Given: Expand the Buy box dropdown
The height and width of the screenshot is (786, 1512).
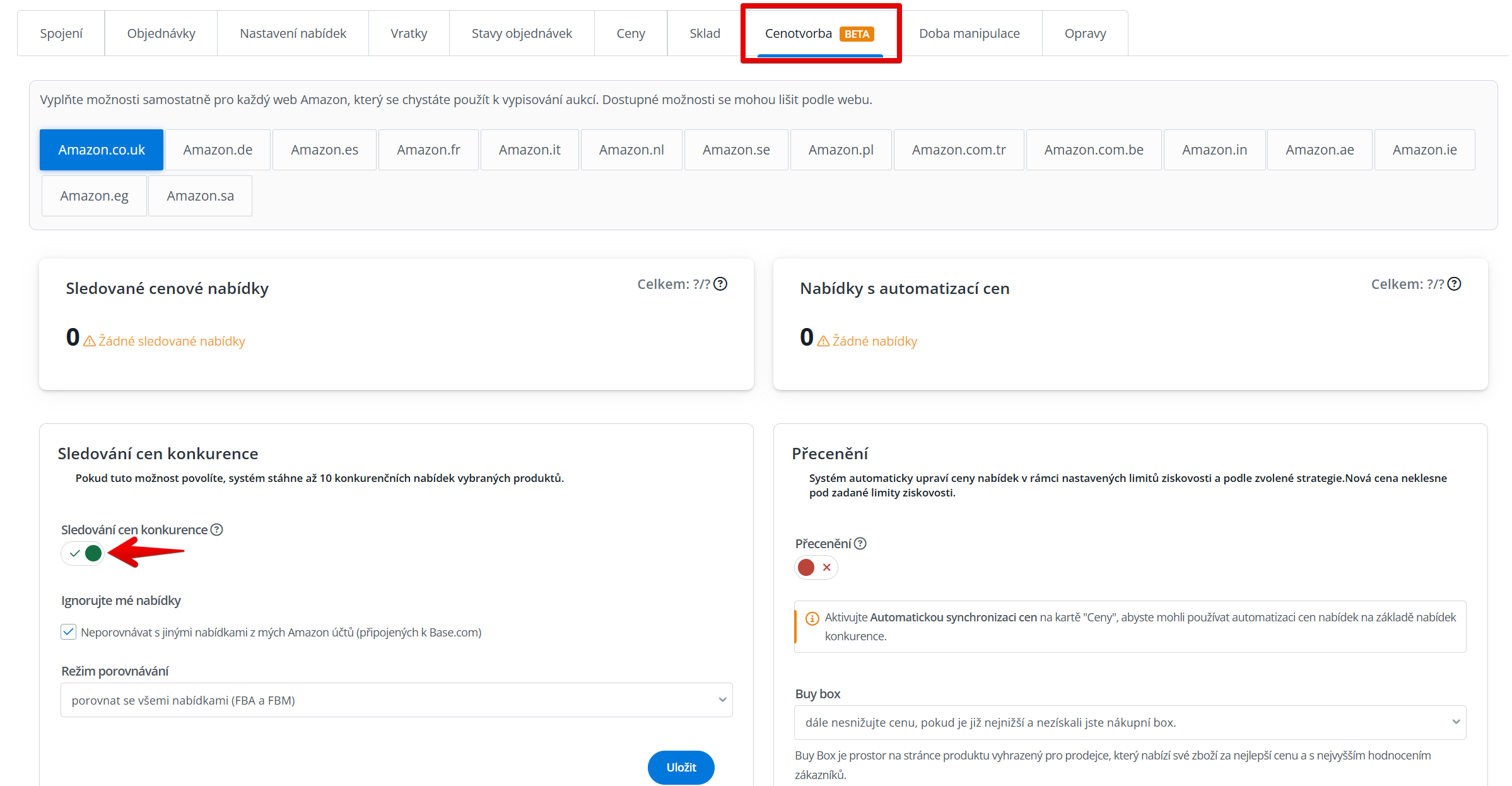Looking at the screenshot, I should tap(1130, 722).
